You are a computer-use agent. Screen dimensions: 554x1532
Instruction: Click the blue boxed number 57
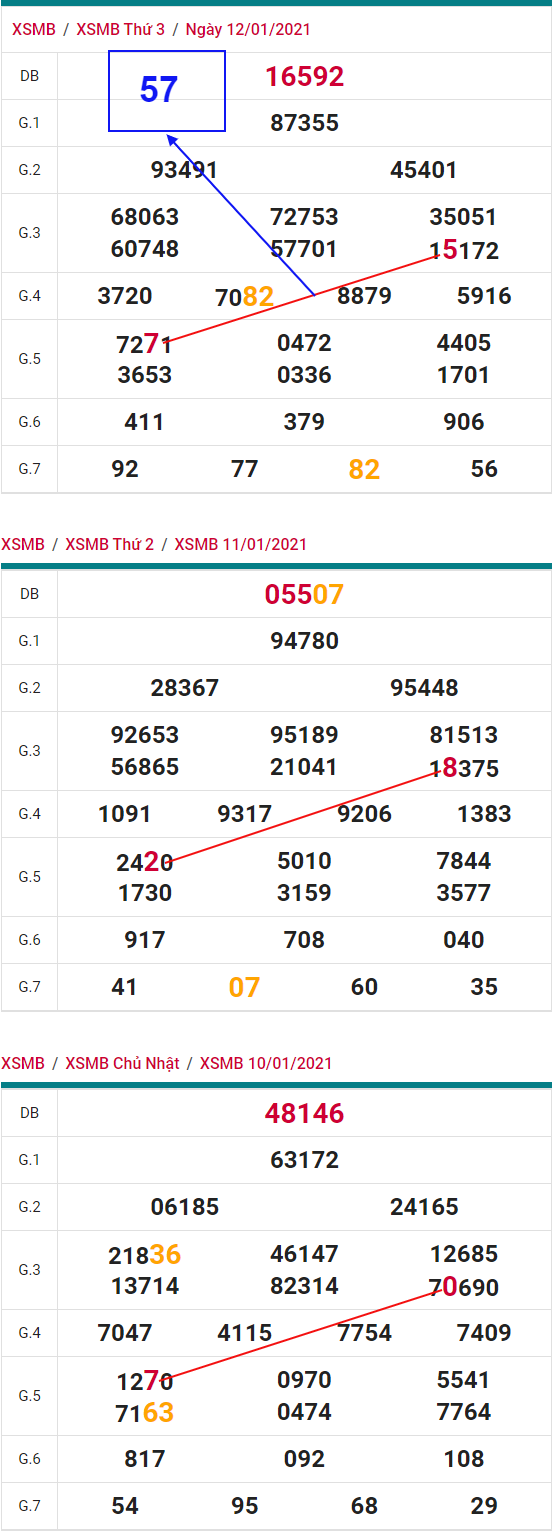[x=158, y=90]
